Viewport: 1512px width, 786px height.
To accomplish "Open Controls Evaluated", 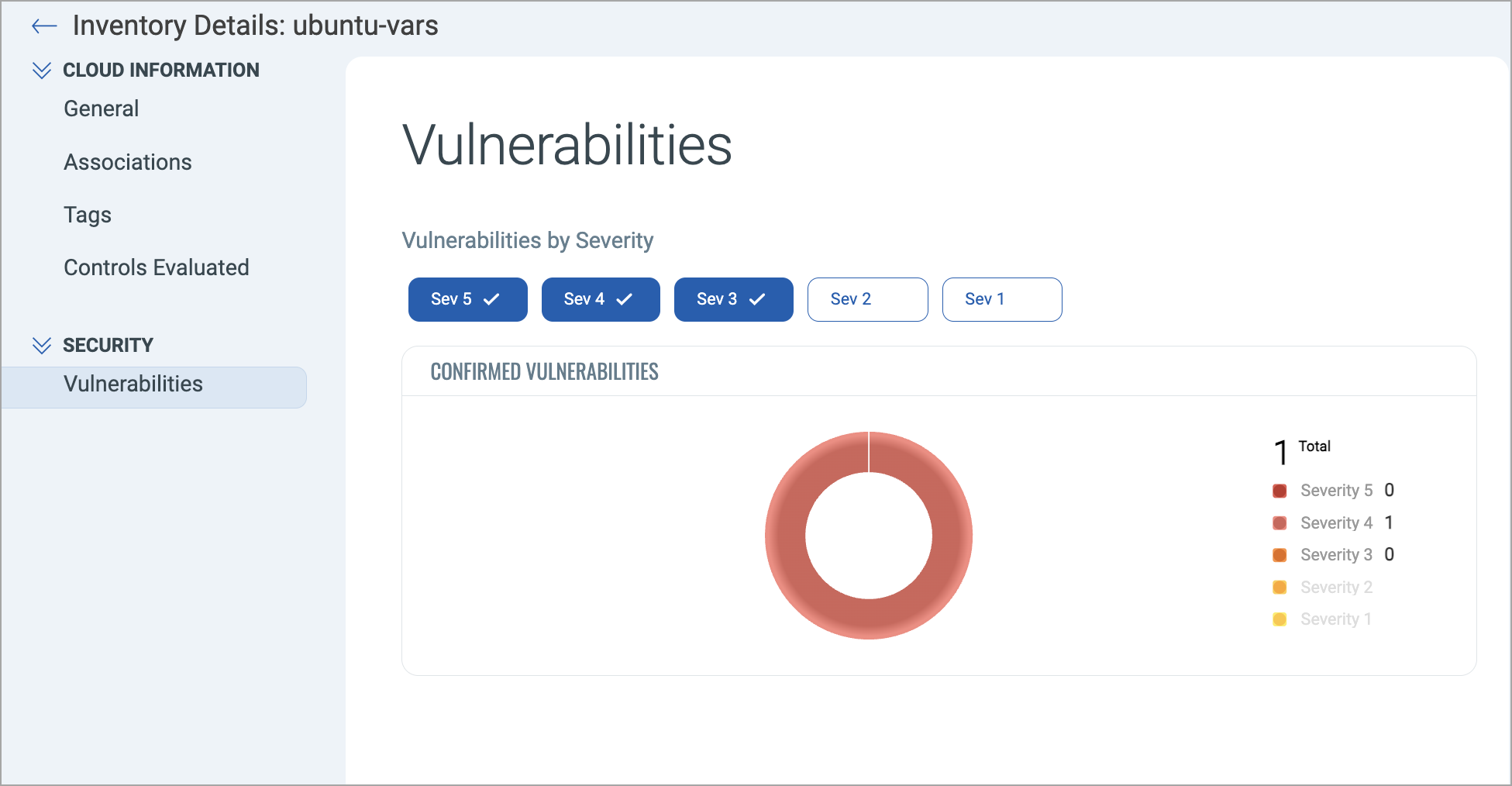I will [157, 267].
